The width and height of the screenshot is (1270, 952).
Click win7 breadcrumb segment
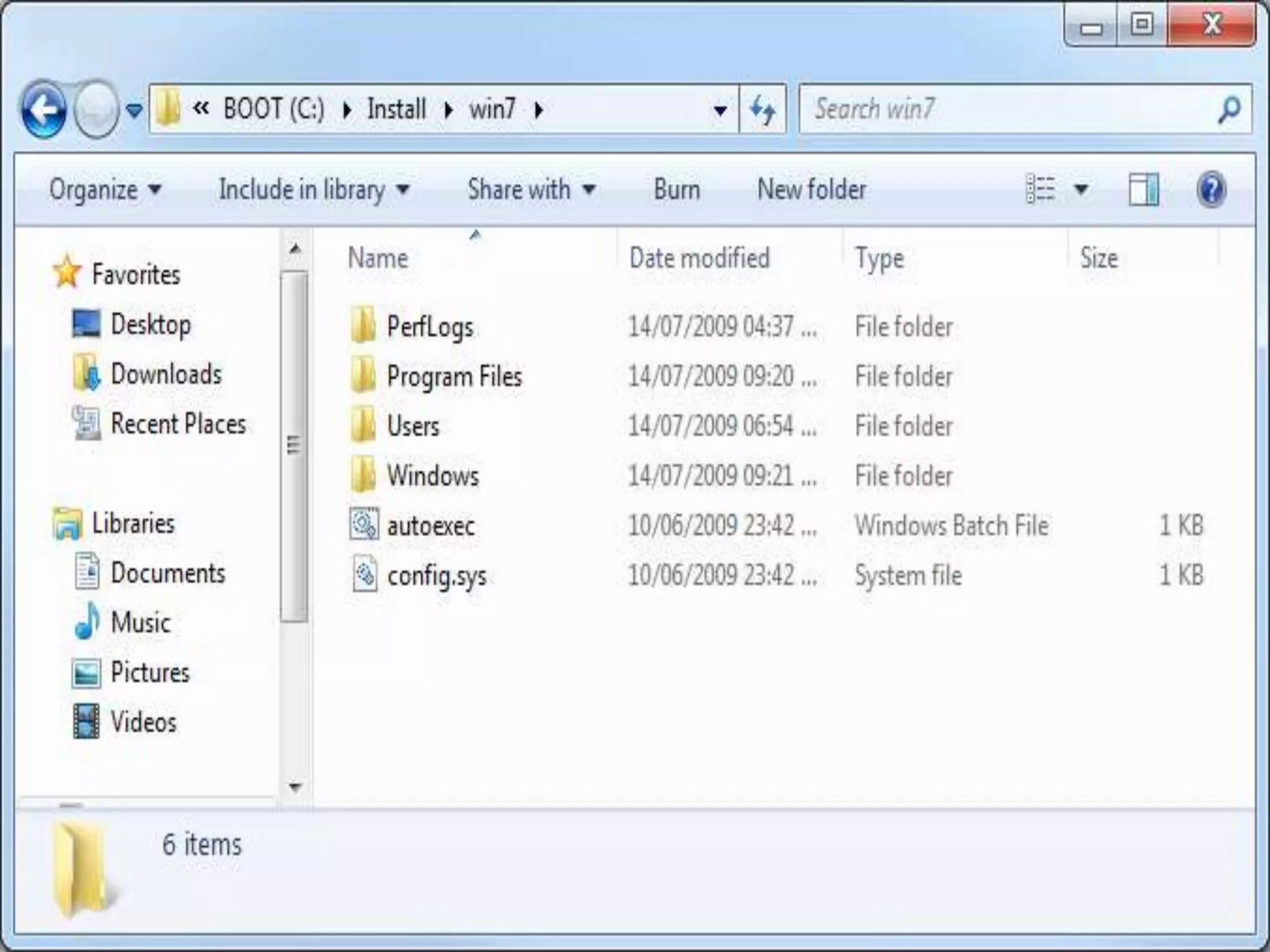click(492, 109)
